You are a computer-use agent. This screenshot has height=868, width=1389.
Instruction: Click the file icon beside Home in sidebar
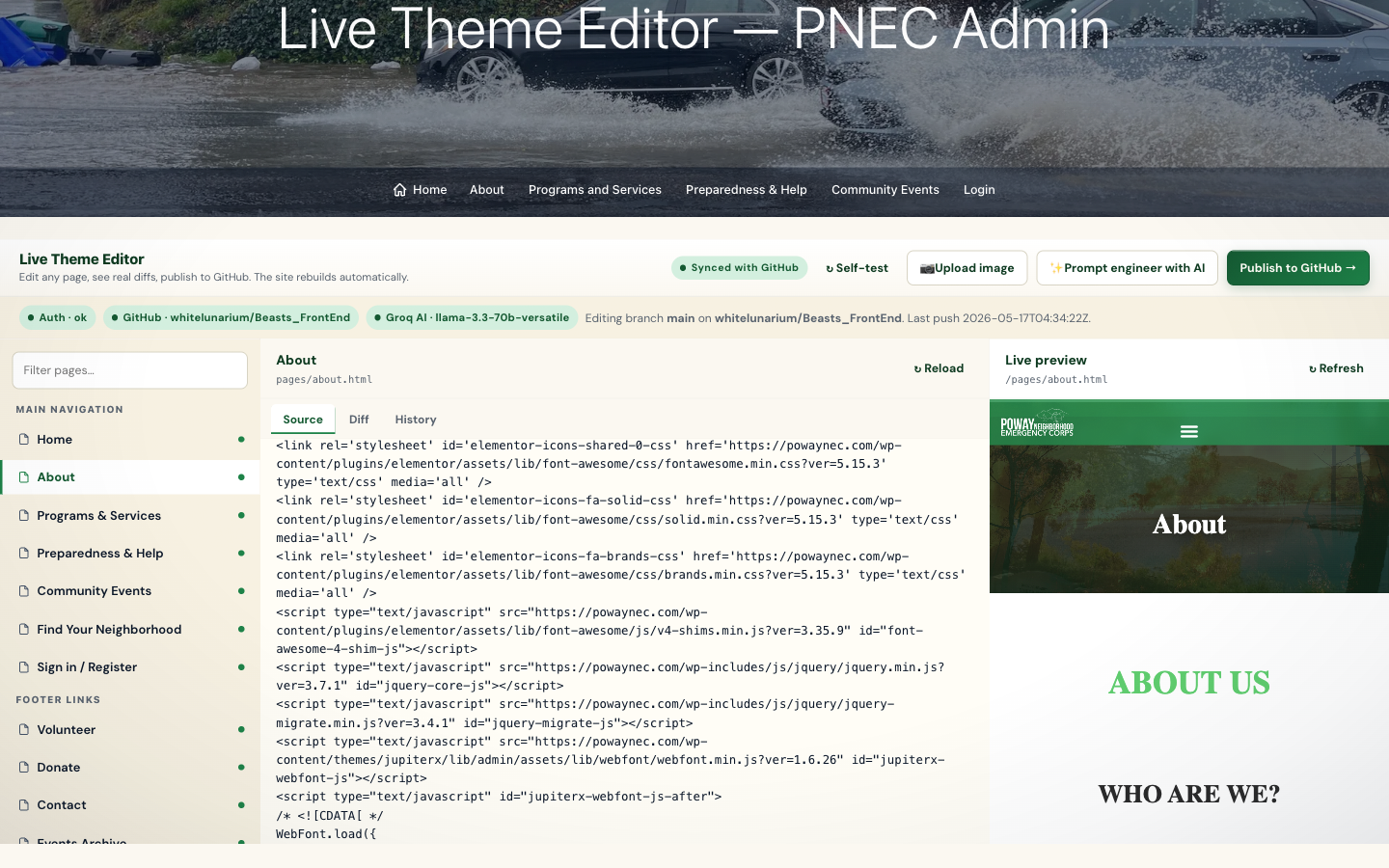click(24, 440)
